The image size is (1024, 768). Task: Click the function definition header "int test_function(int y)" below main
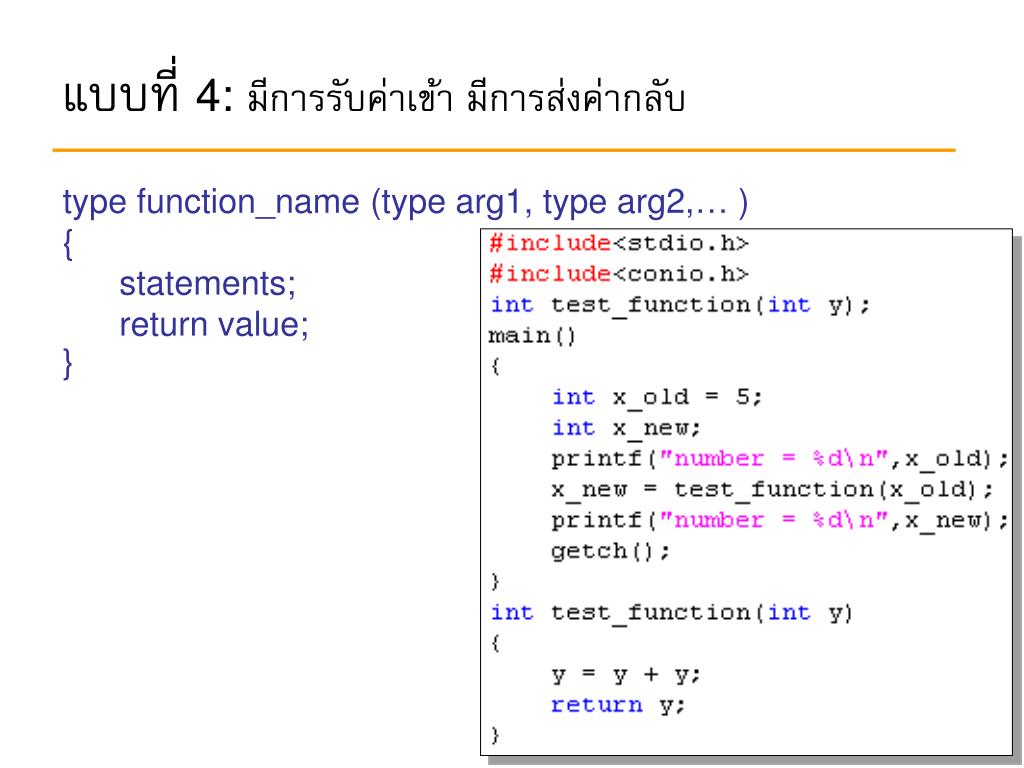pos(671,613)
